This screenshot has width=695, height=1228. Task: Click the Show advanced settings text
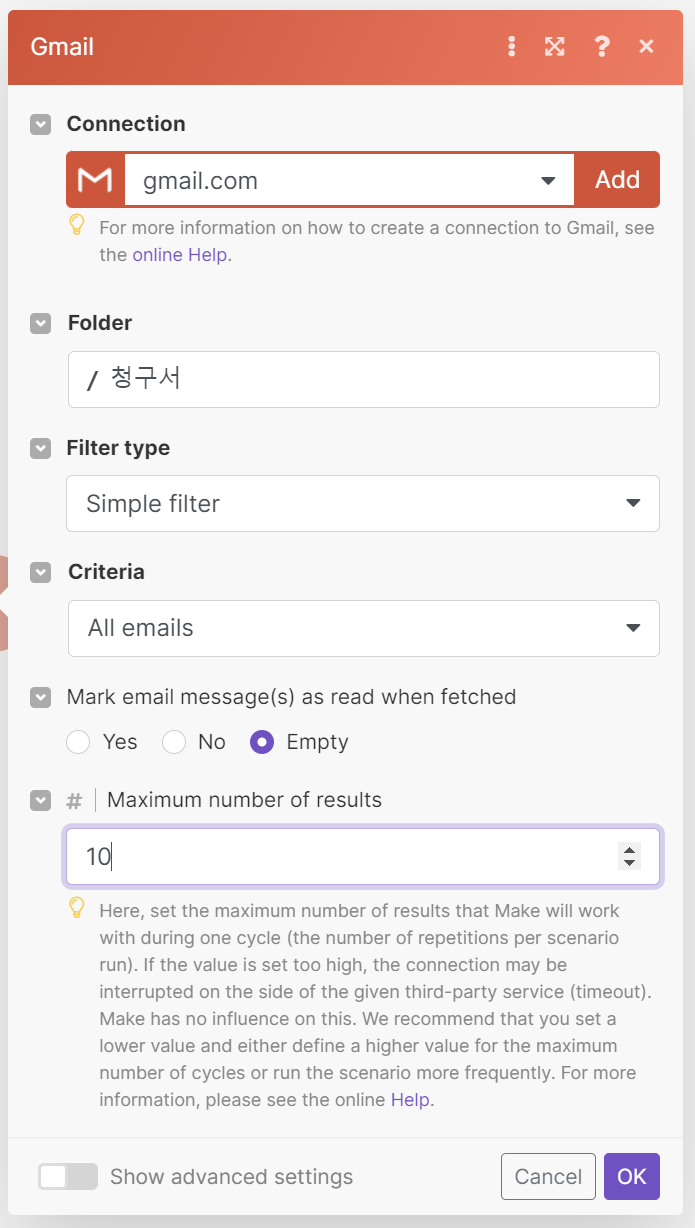tap(231, 1177)
